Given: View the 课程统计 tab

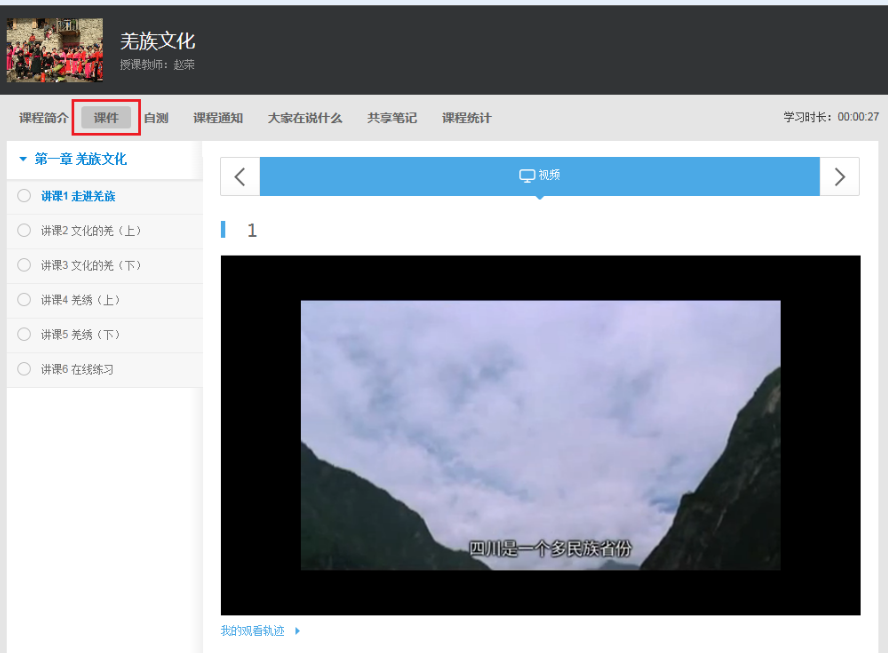Looking at the screenshot, I should click(467, 118).
